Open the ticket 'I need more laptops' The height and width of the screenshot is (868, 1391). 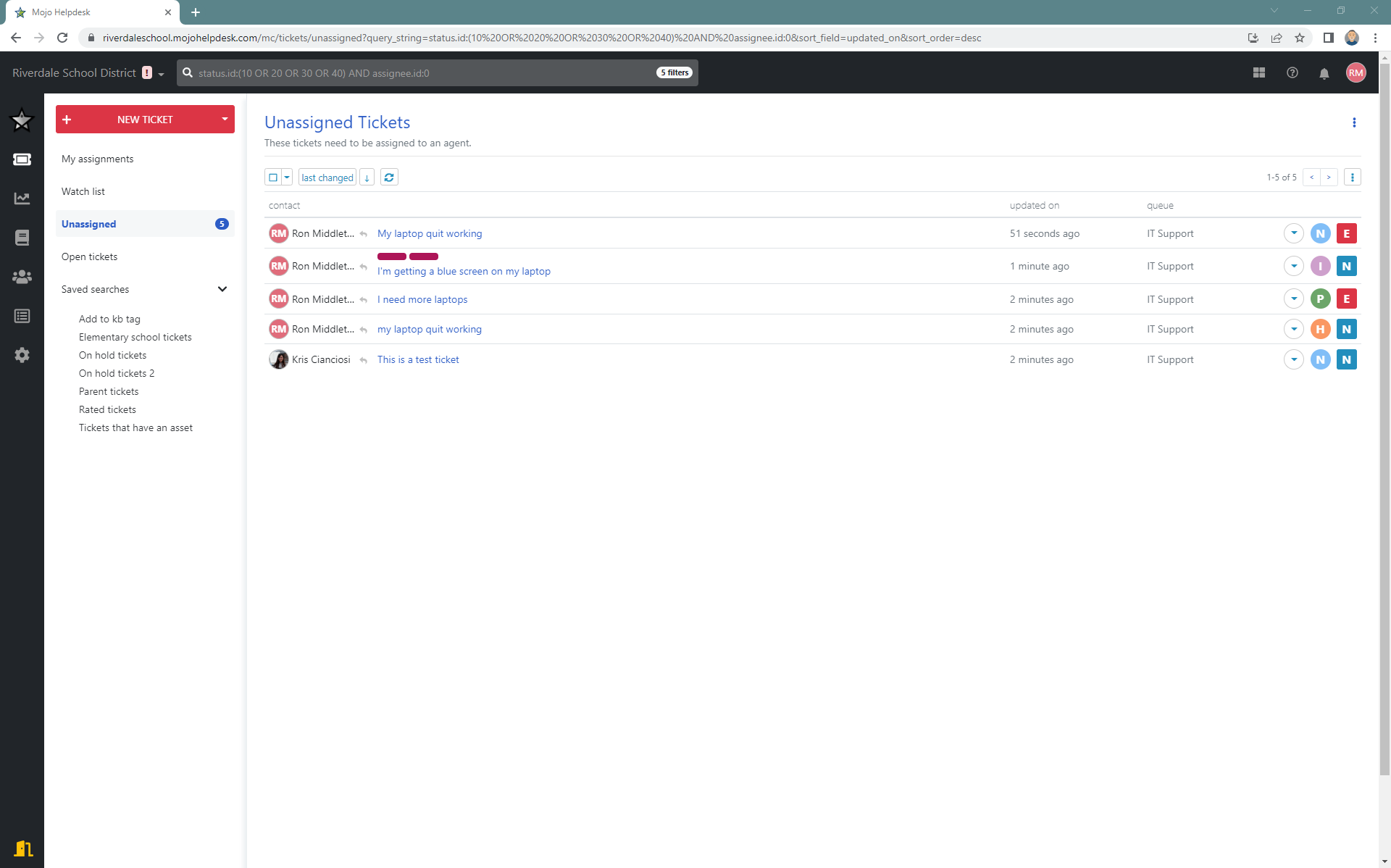(422, 299)
